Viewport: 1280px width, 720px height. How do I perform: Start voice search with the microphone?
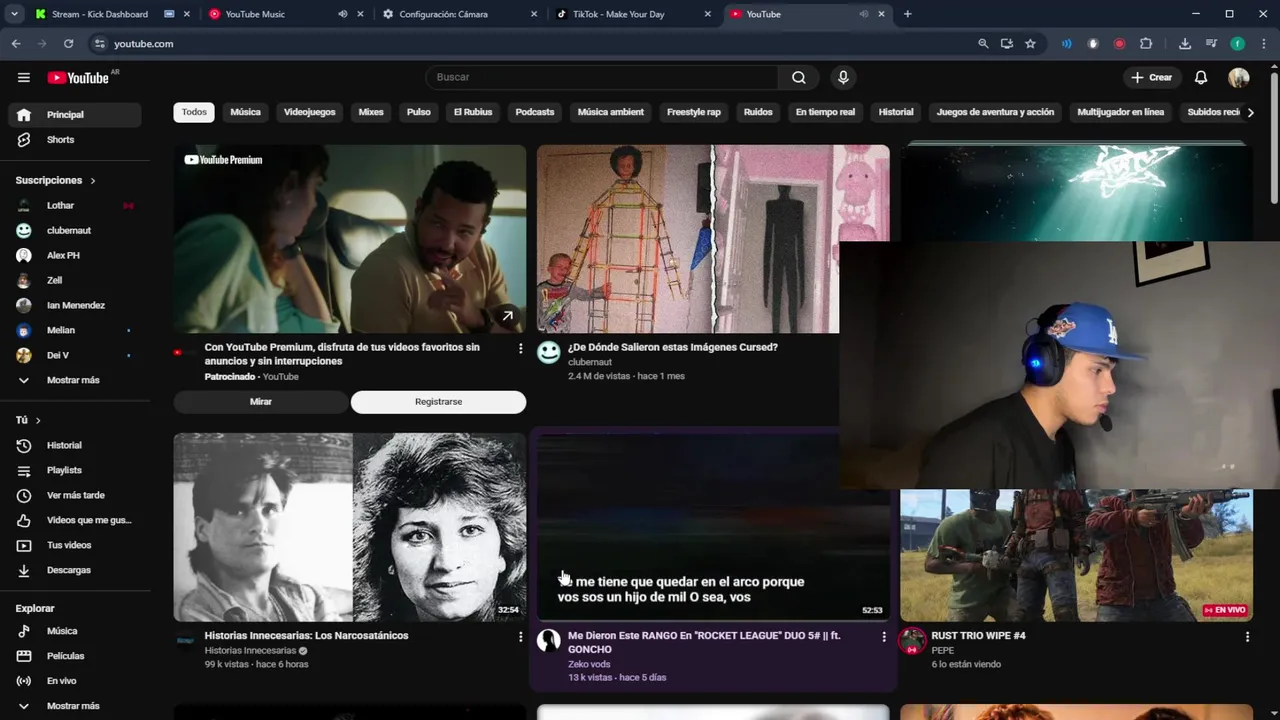coord(843,77)
